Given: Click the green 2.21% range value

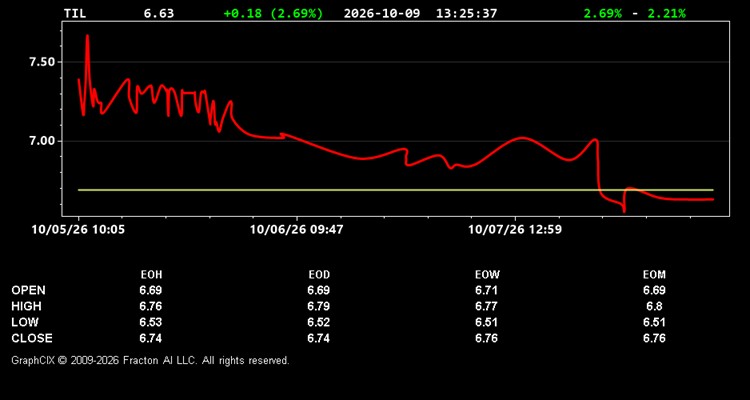Looking at the screenshot, I should point(666,13).
